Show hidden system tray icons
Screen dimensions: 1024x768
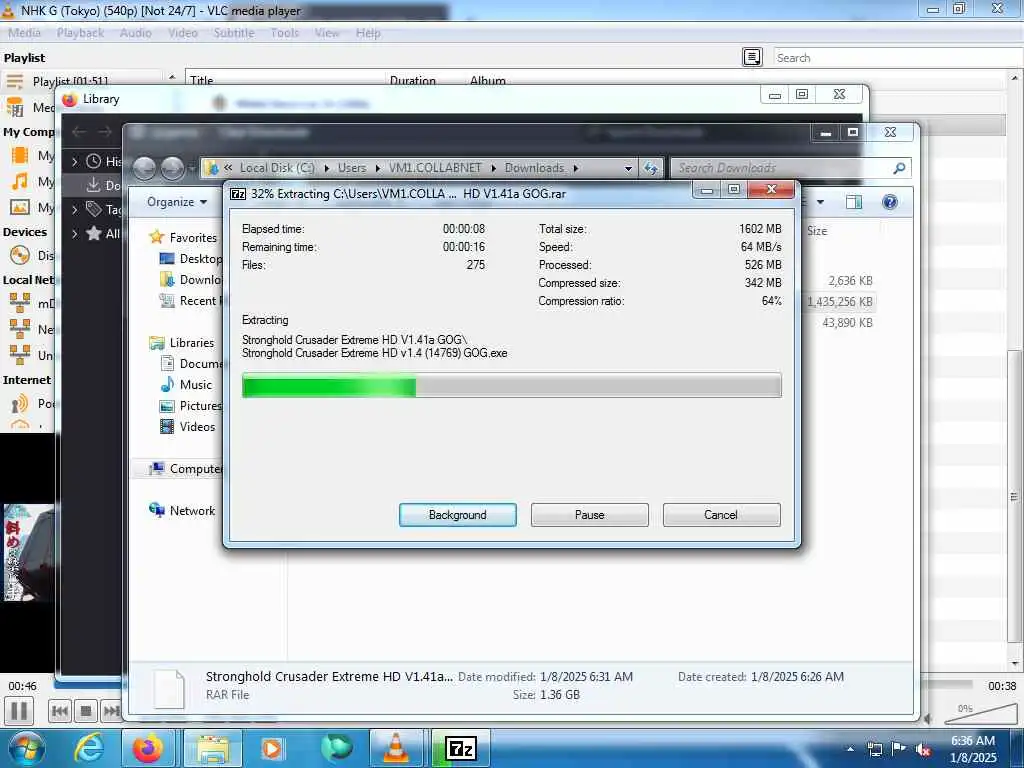[x=850, y=750]
